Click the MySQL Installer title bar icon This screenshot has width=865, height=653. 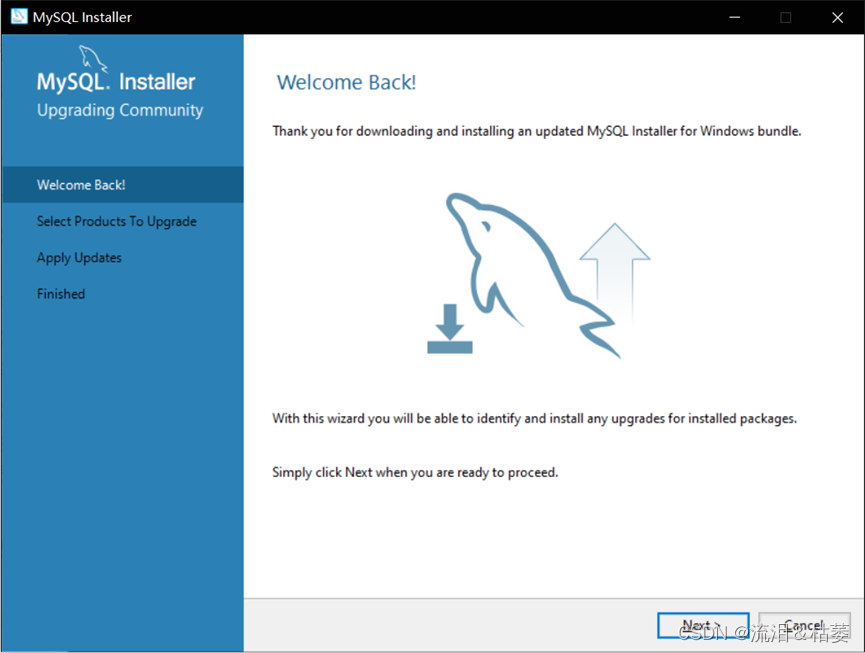pos(19,17)
